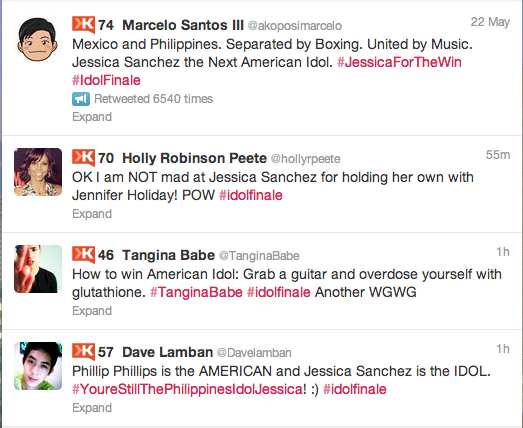Open the Dave Lamban name link
523x428 pixels.
click(x=167, y=352)
